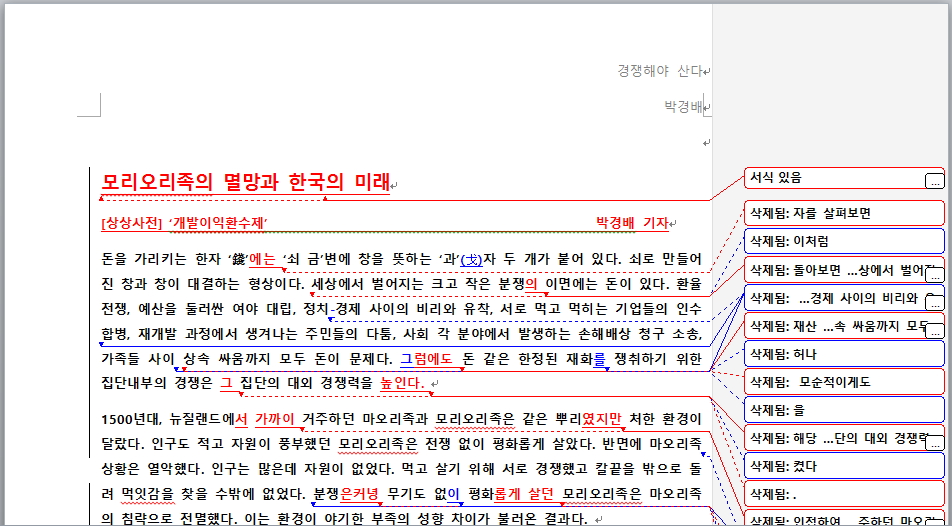Image resolution: width=952 pixels, height=526 pixels.
Task: Open ellipsis on '삭제됨: …경제 사이의 비리와' balloon
Action: (934, 302)
